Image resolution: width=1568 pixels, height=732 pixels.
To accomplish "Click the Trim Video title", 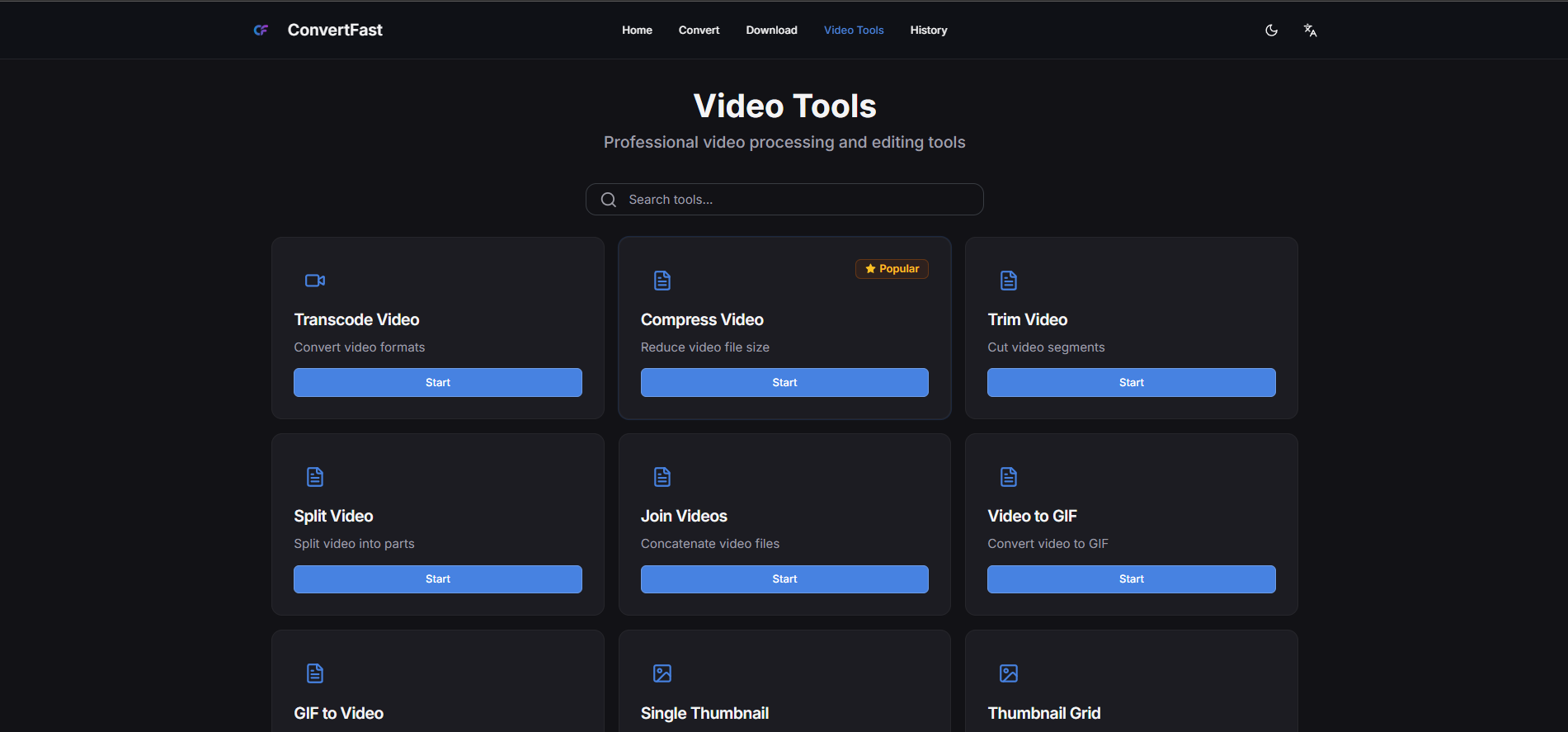I will (x=1028, y=320).
